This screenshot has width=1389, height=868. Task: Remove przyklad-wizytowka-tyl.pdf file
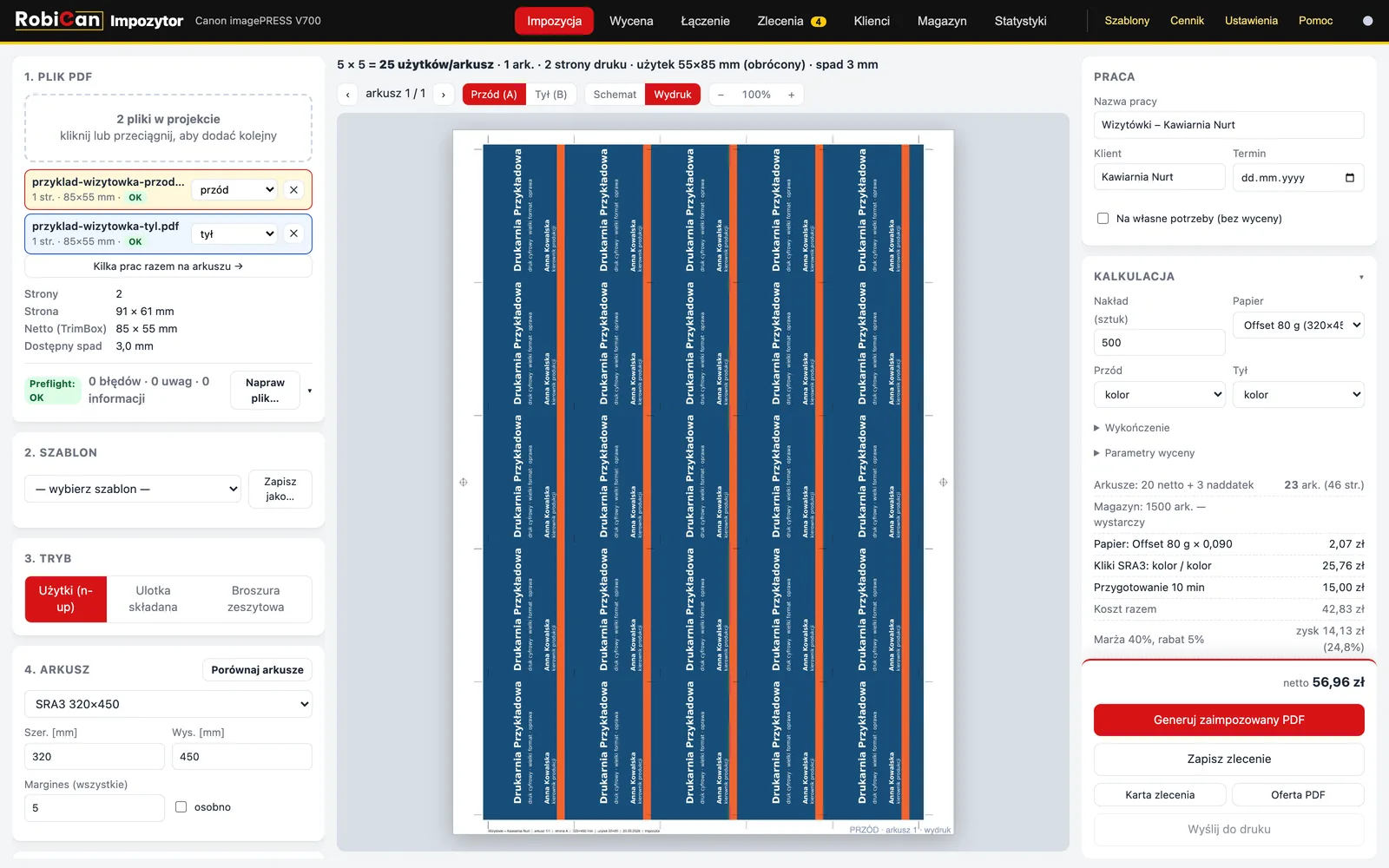[294, 233]
